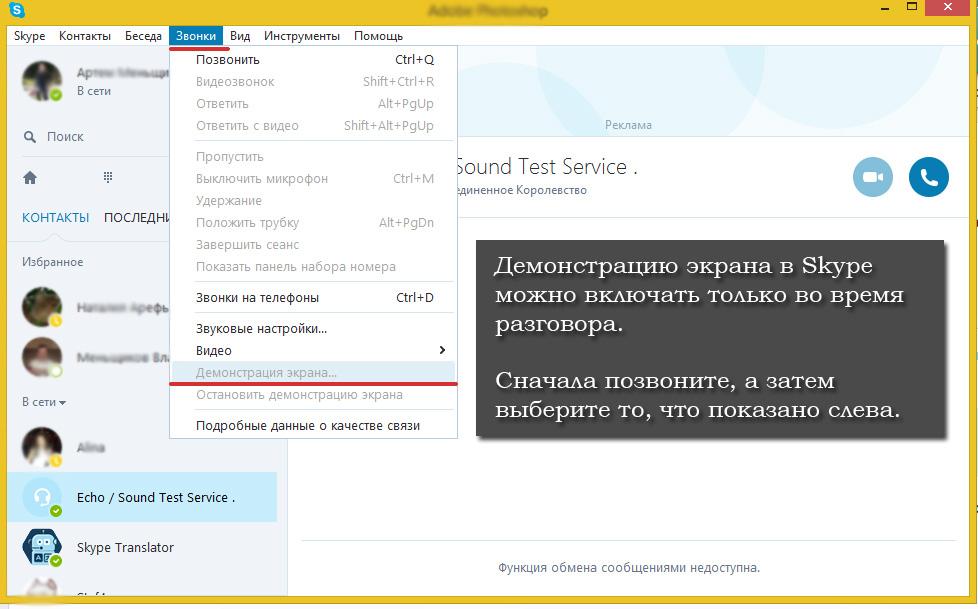Click В сети status under profile name
The width and height of the screenshot is (978, 609).
coord(94,91)
